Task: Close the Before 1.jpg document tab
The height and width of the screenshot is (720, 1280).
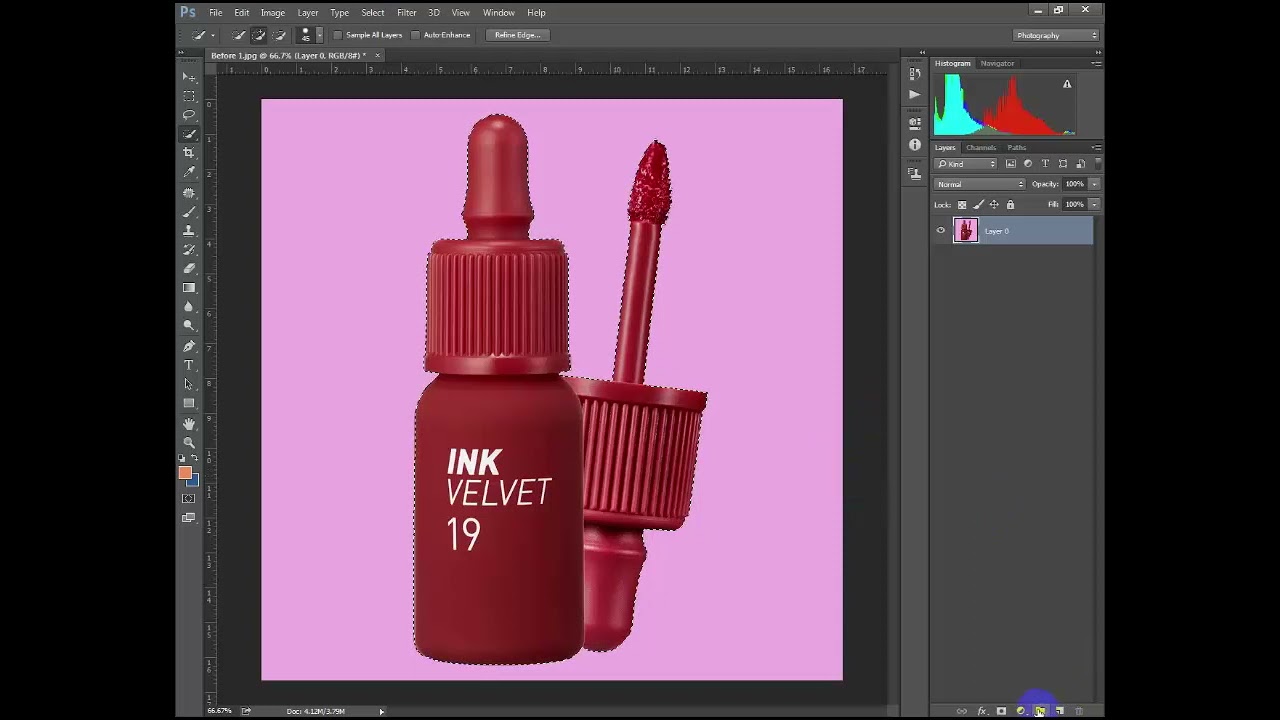Action: [377, 55]
